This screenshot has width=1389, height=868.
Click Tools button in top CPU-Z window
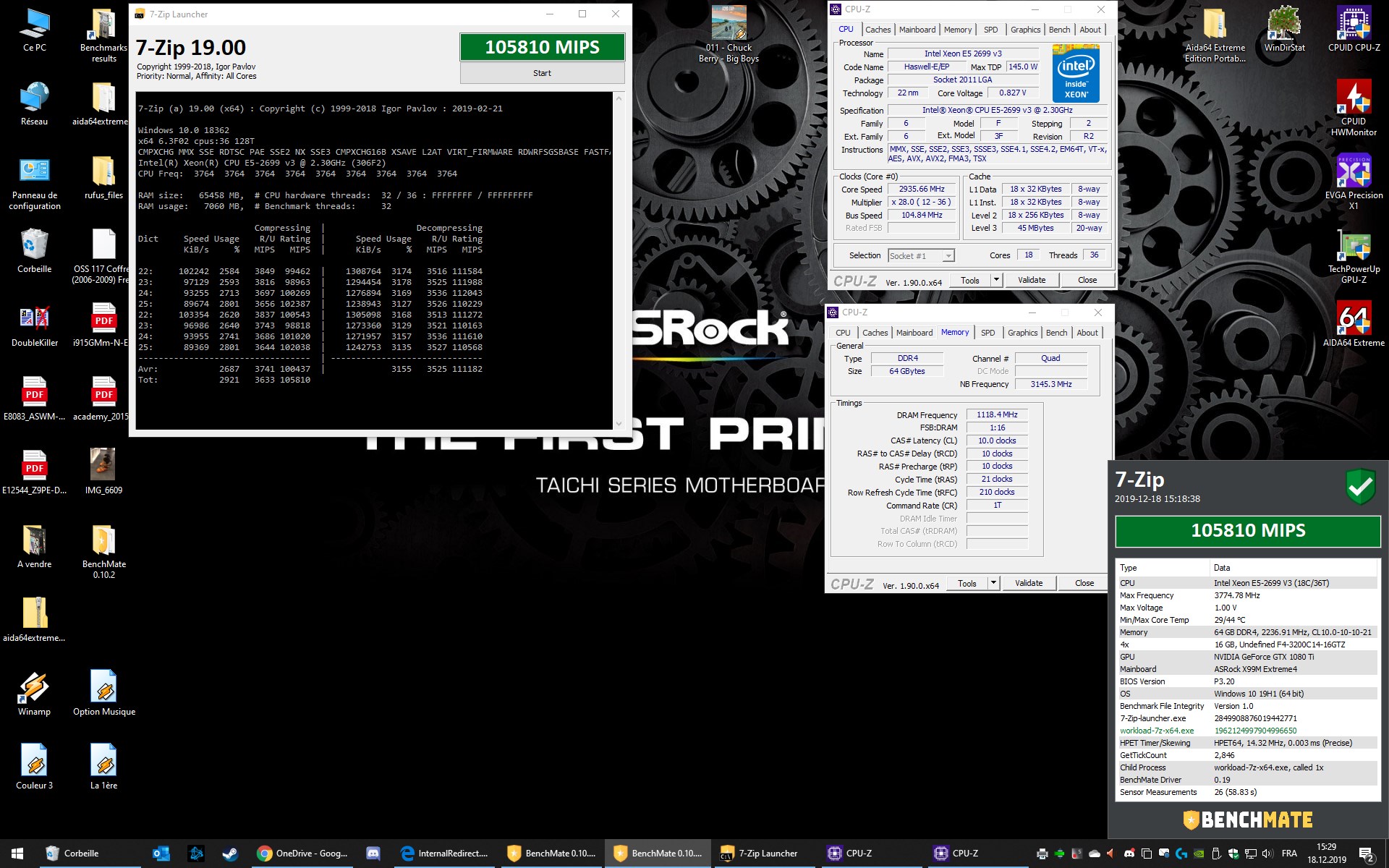[x=969, y=280]
